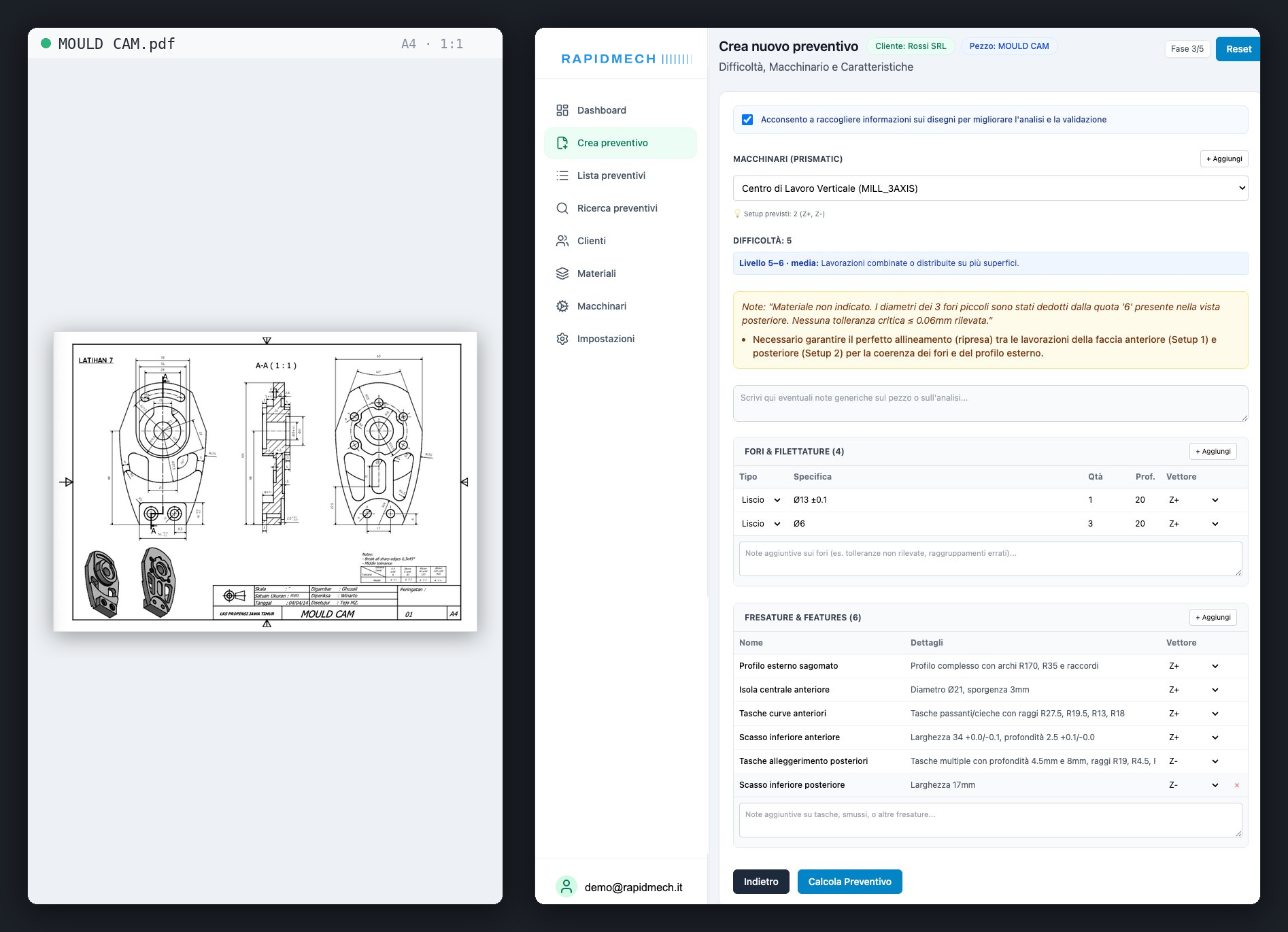Click the Tasche curve anteriori name field
This screenshot has height=932, width=1288.
[820, 714]
